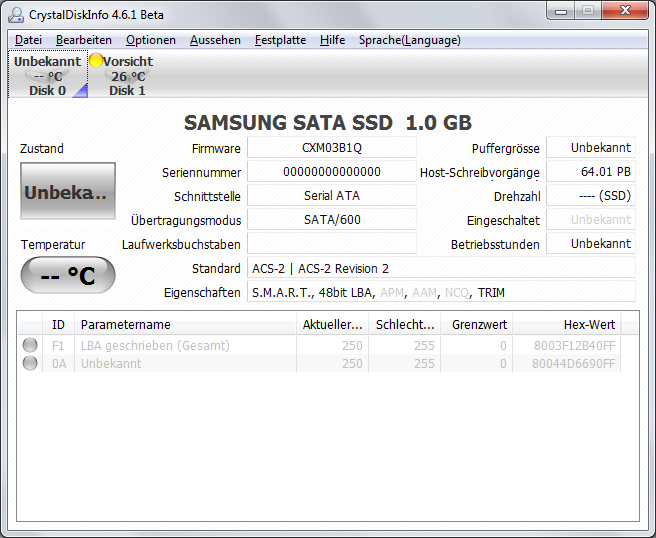Click the temperature -- °C button
The height and width of the screenshot is (538, 656).
(x=68, y=275)
